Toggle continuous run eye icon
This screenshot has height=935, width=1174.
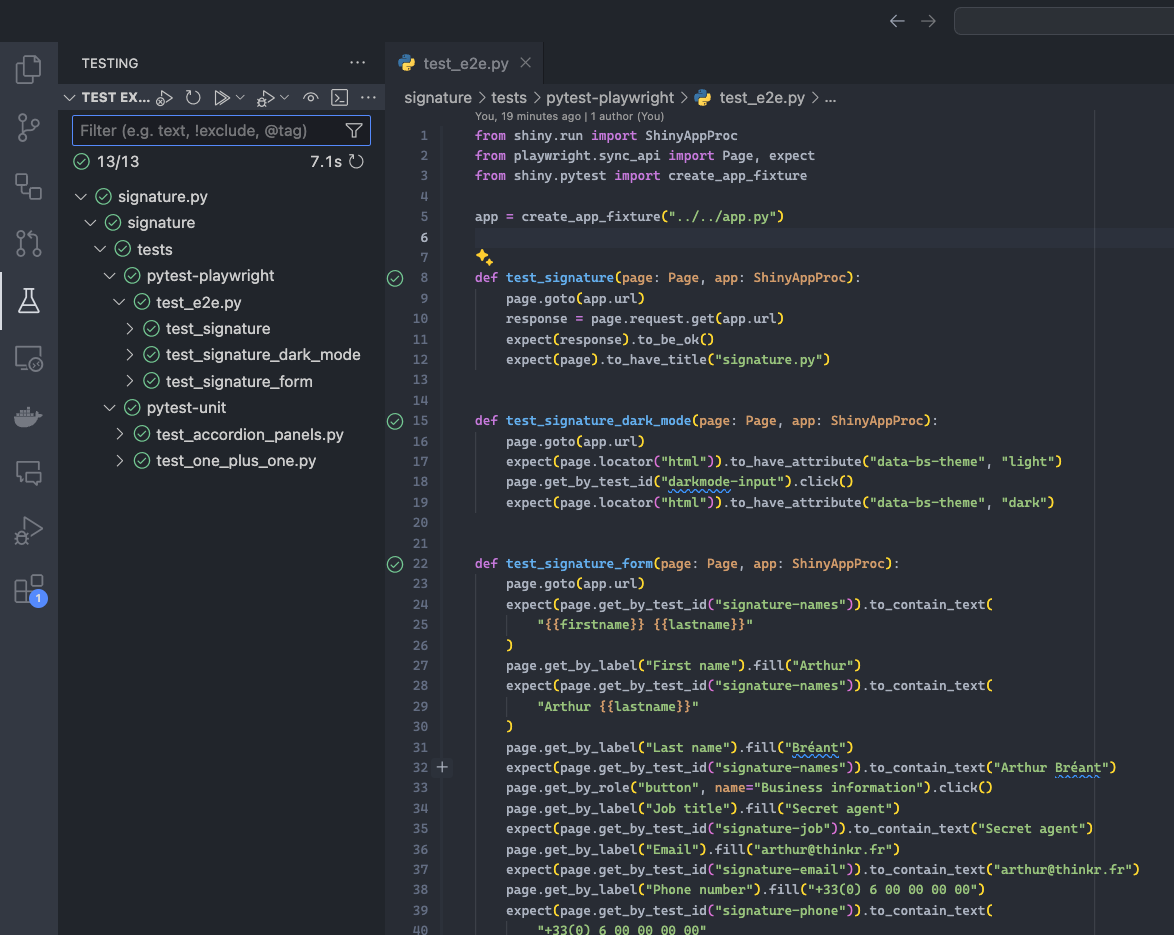click(311, 97)
